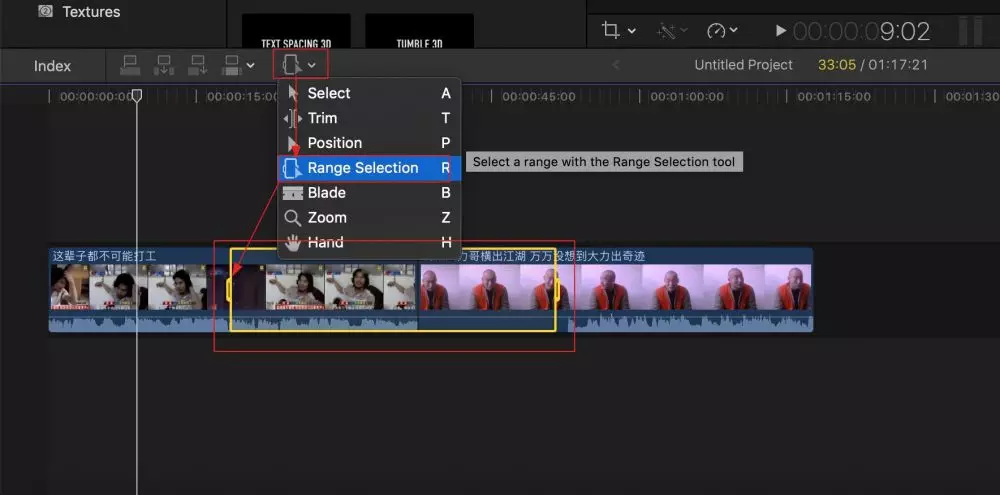The image size is (1000, 495).
Task: Open the magic wand enhancements dropdown
Action: click(x=673, y=30)
